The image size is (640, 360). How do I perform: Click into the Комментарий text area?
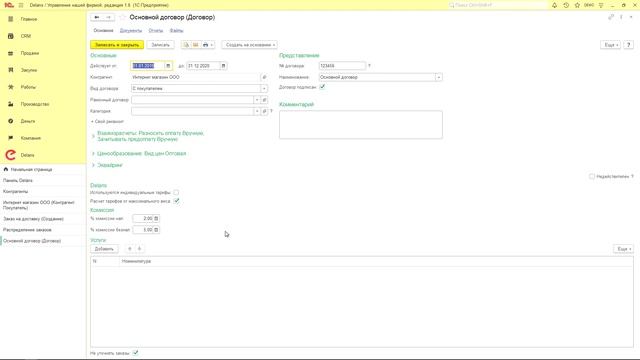[x=361, y=125]
